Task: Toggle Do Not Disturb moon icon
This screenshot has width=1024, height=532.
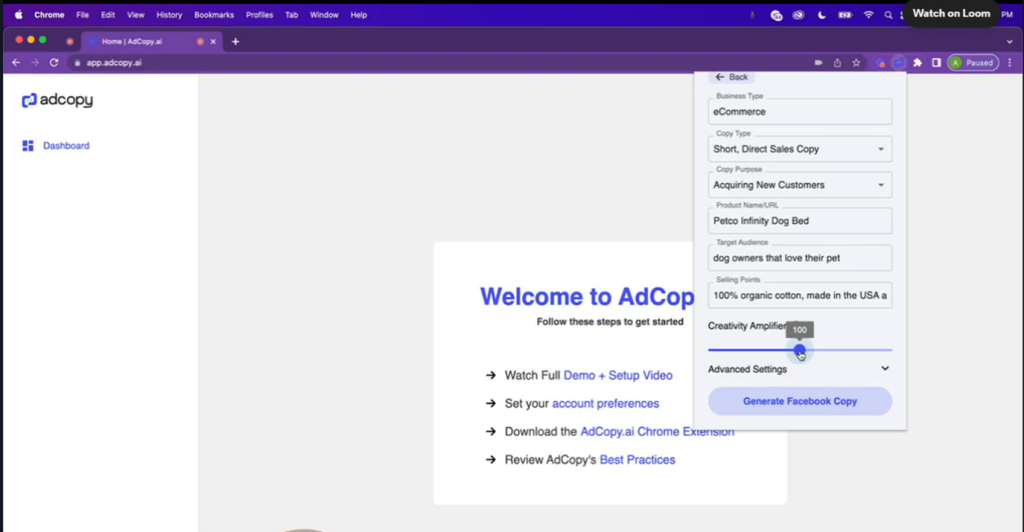Action: coord(822,14)
